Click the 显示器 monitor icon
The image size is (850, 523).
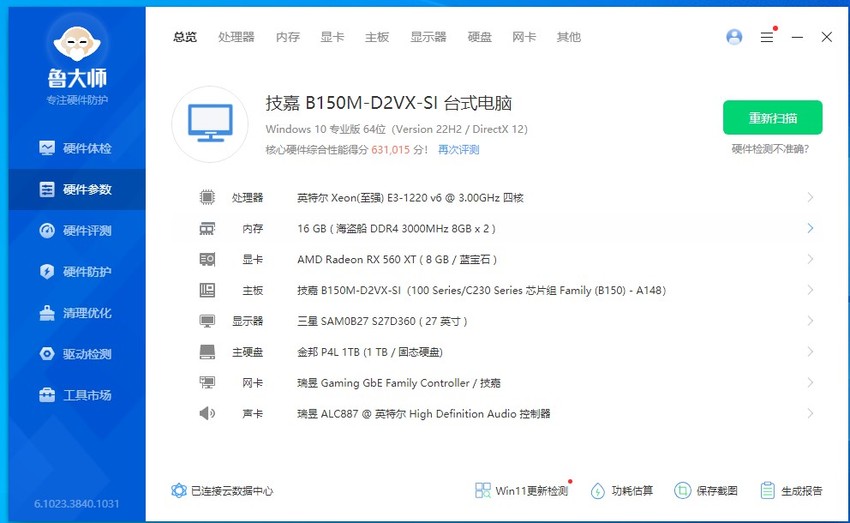pyautogui.click(x=207, y=321)
